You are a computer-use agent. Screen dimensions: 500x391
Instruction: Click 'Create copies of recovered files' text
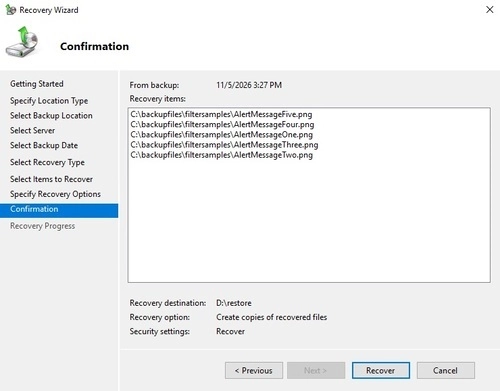coord(271,317)
